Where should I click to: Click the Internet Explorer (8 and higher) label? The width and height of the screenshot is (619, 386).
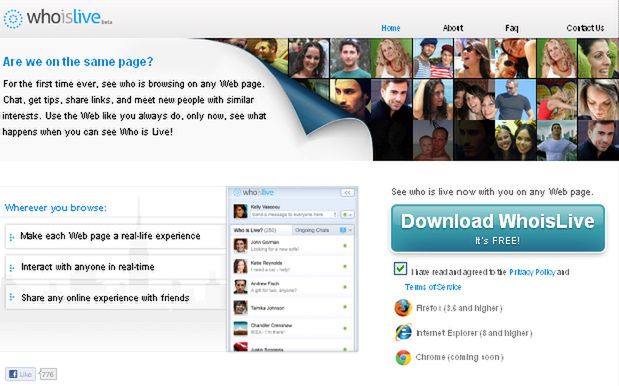click(474, 333)
